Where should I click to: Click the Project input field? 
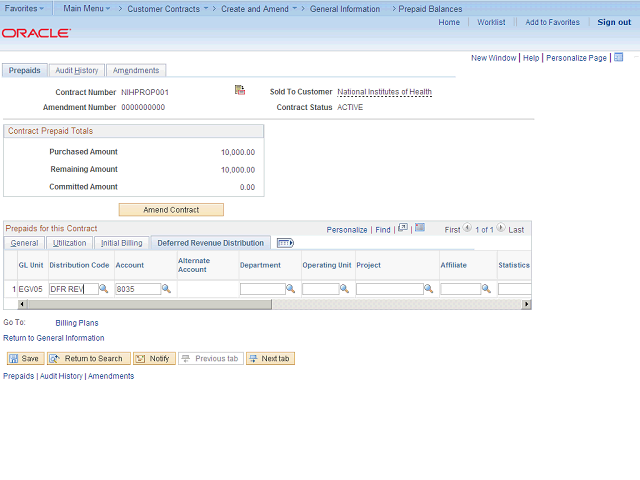390,289
